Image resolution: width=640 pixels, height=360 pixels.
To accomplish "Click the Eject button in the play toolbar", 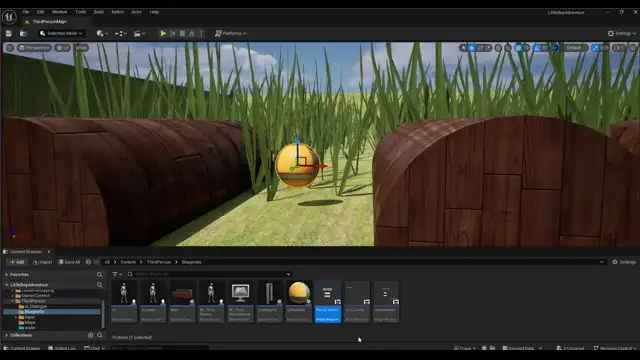I will click(192, 33).
